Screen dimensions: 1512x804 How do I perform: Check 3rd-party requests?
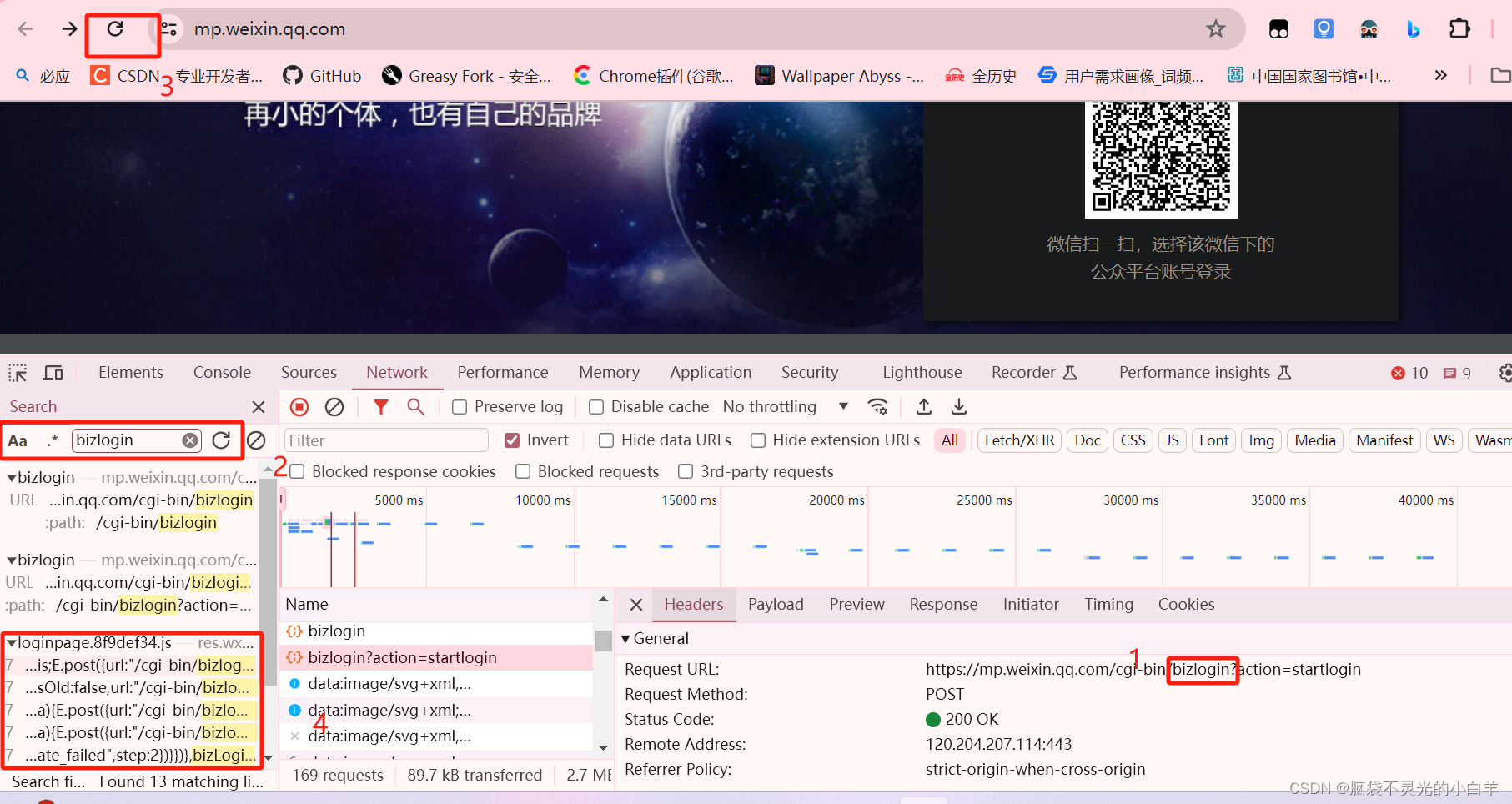[686, 472]
